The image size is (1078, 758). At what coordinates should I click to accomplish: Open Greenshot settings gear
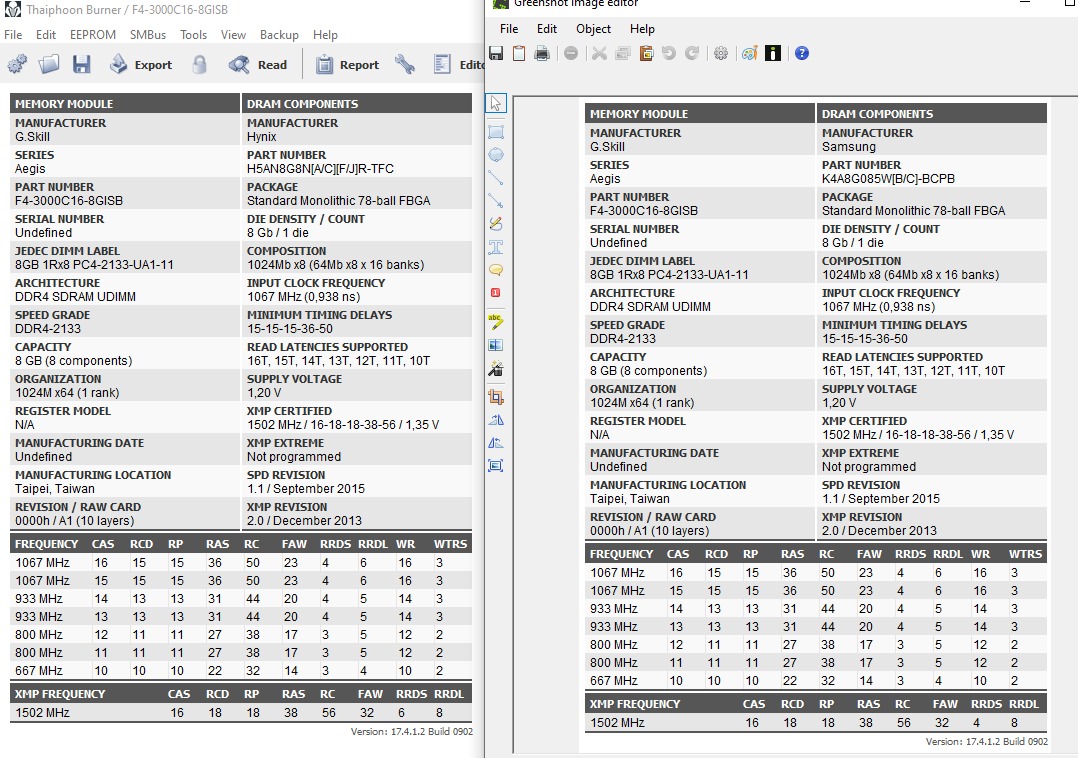pyautogui.click(x=720, y=54)
